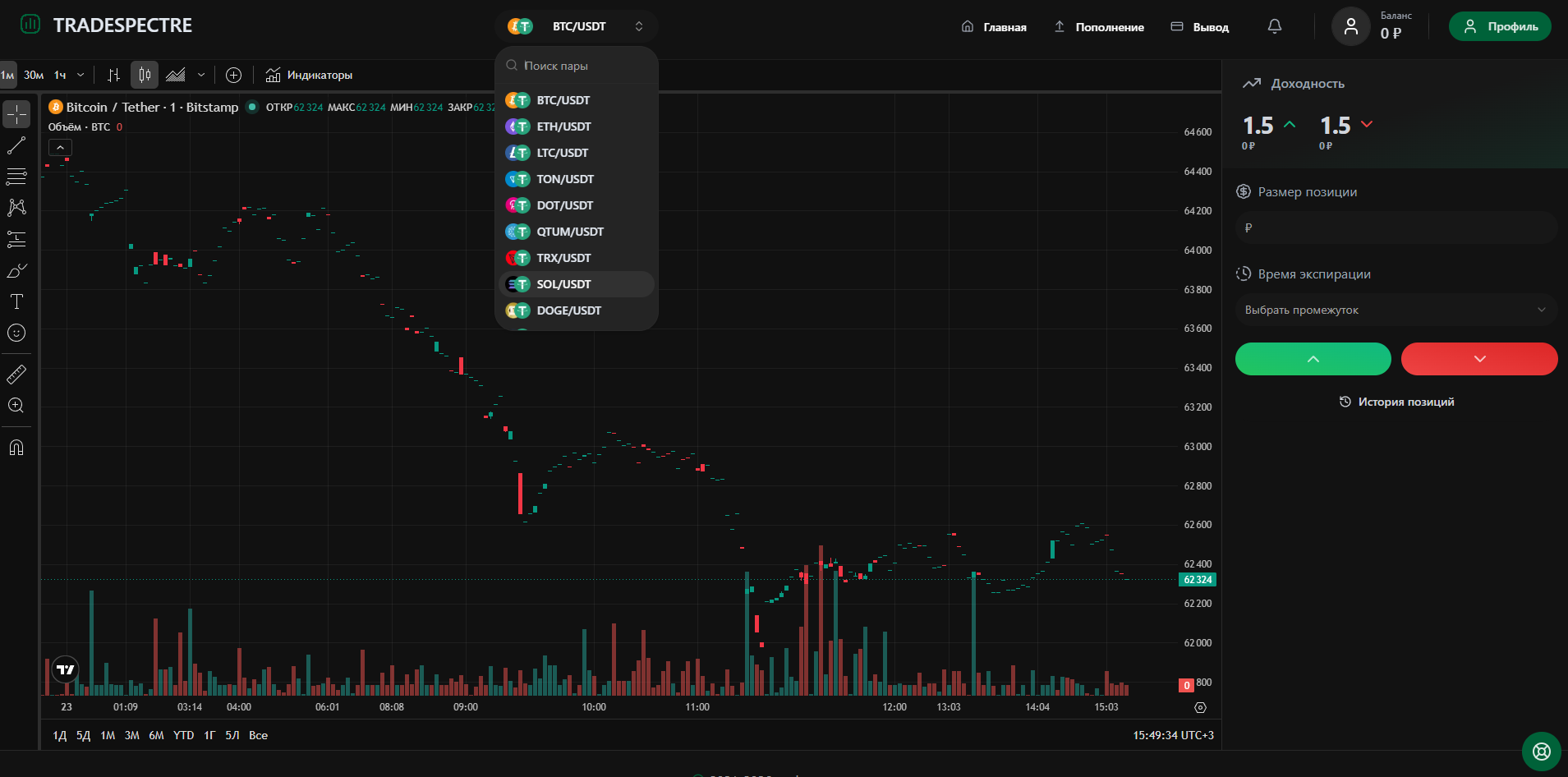The image size is (1568, 777).
Task: Focus the Поиск пары search field
Action: click(x=577, y=66)
